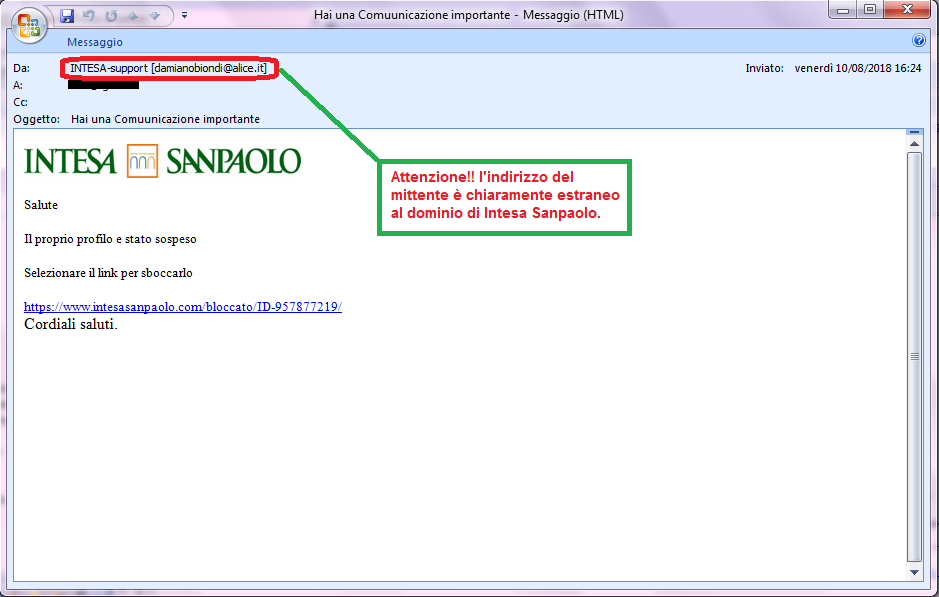Screen dimensions: 939x597
Task: Open the intesasanpaolo.com bloccato link
Action: coord(183,307)
